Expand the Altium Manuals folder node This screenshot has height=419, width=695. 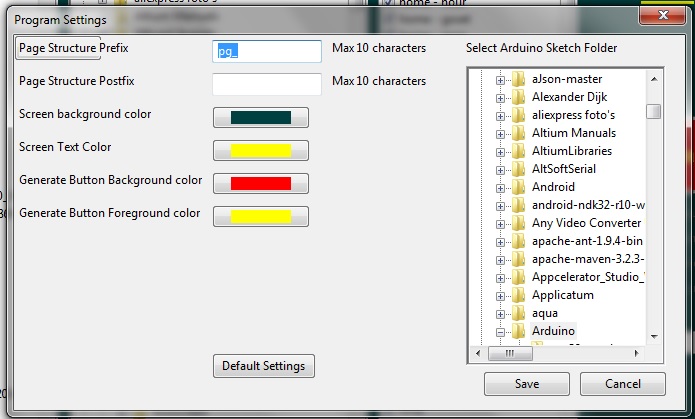tap(500, 134)
